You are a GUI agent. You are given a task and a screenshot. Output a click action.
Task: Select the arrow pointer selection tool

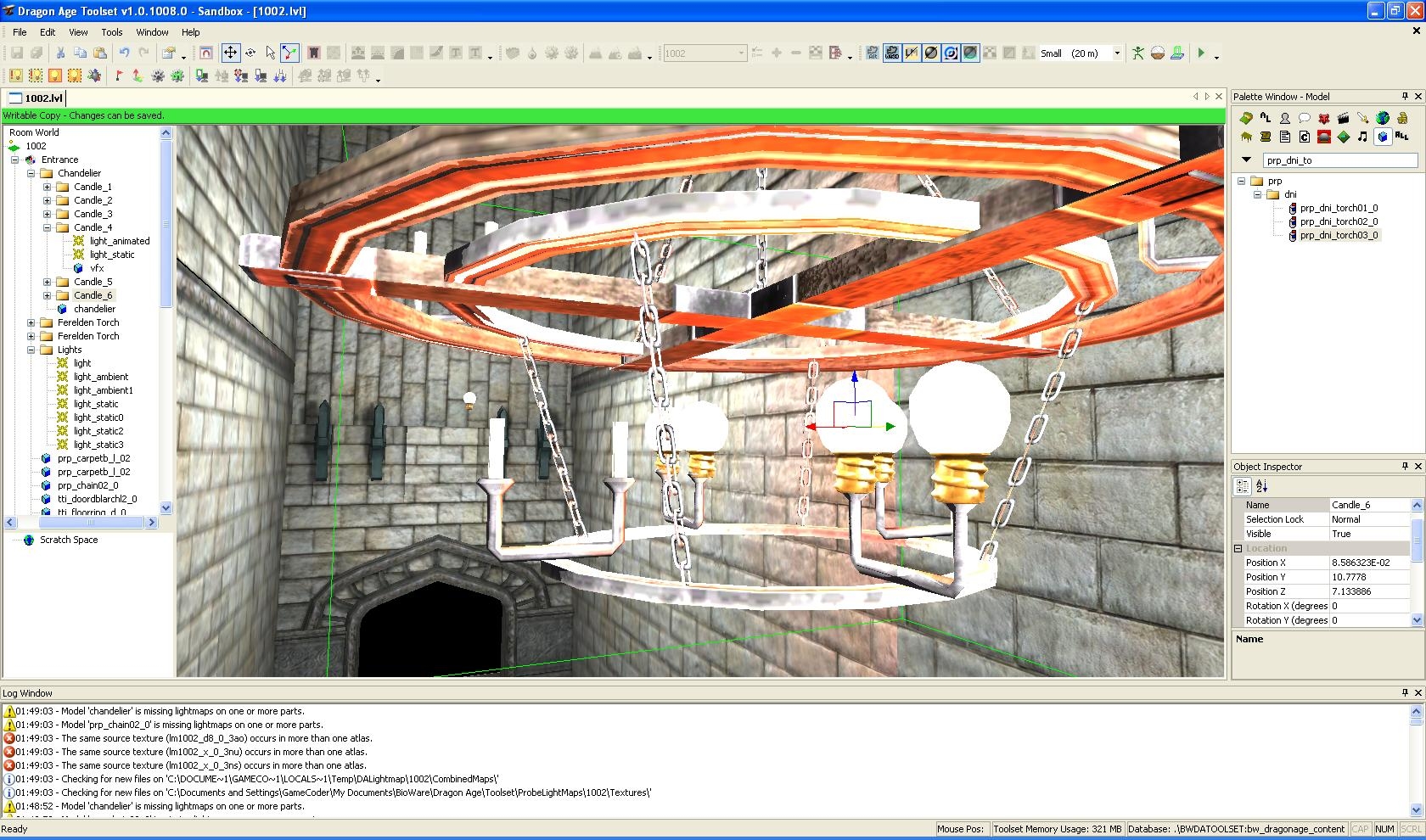click(270, 53)
